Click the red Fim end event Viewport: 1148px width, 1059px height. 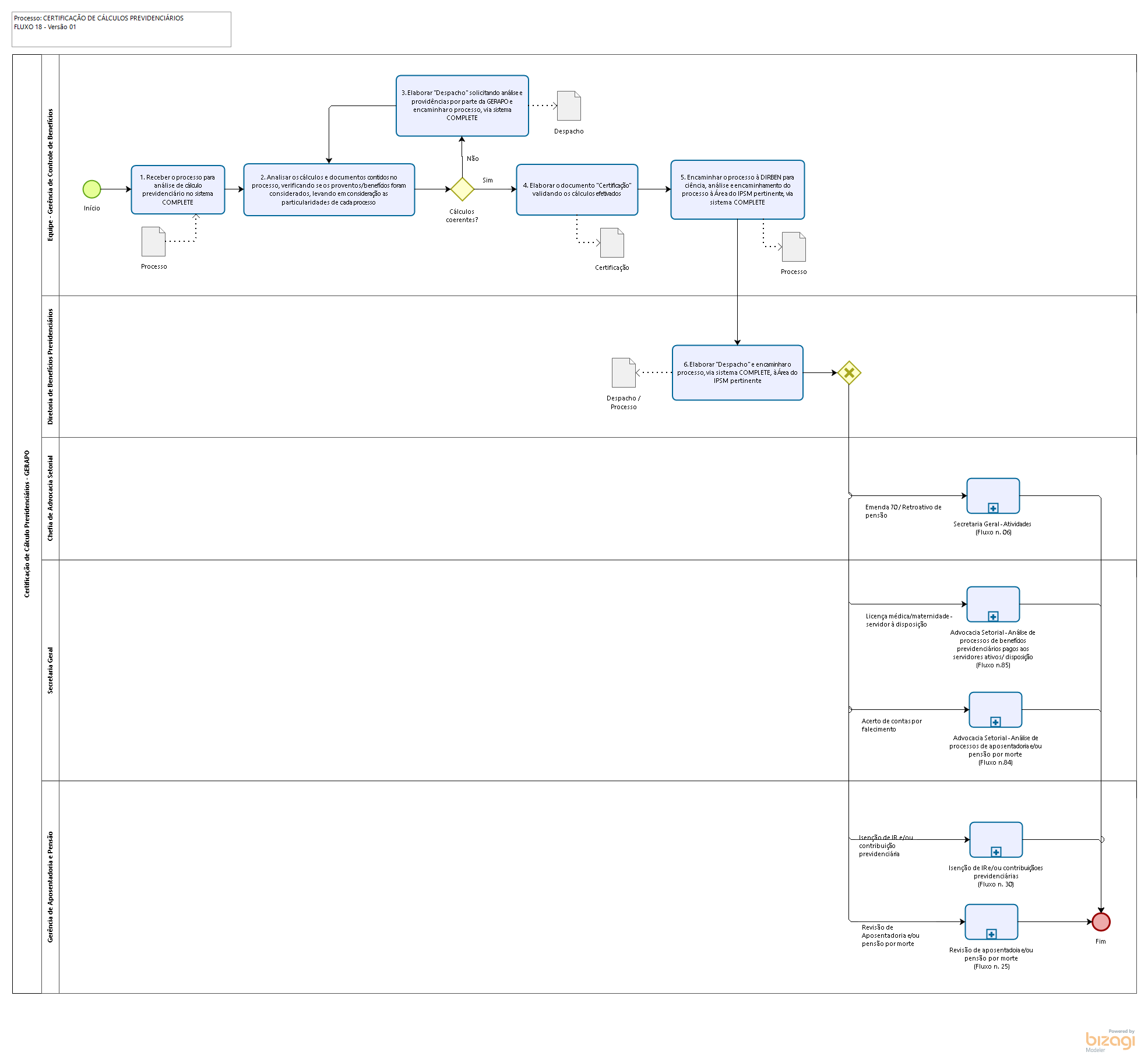tap(1100, 921)
